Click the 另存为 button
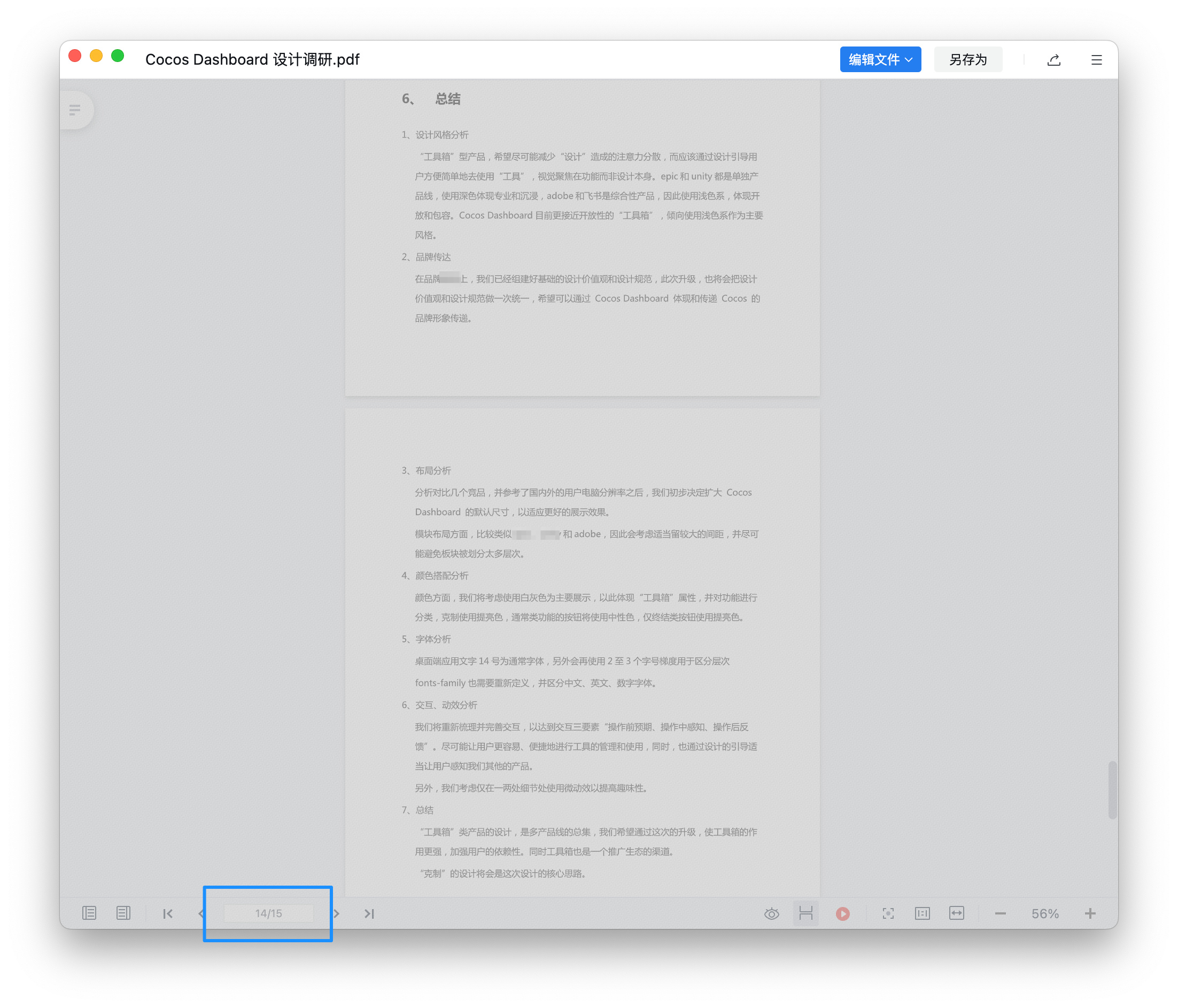 tap(967, 60)
